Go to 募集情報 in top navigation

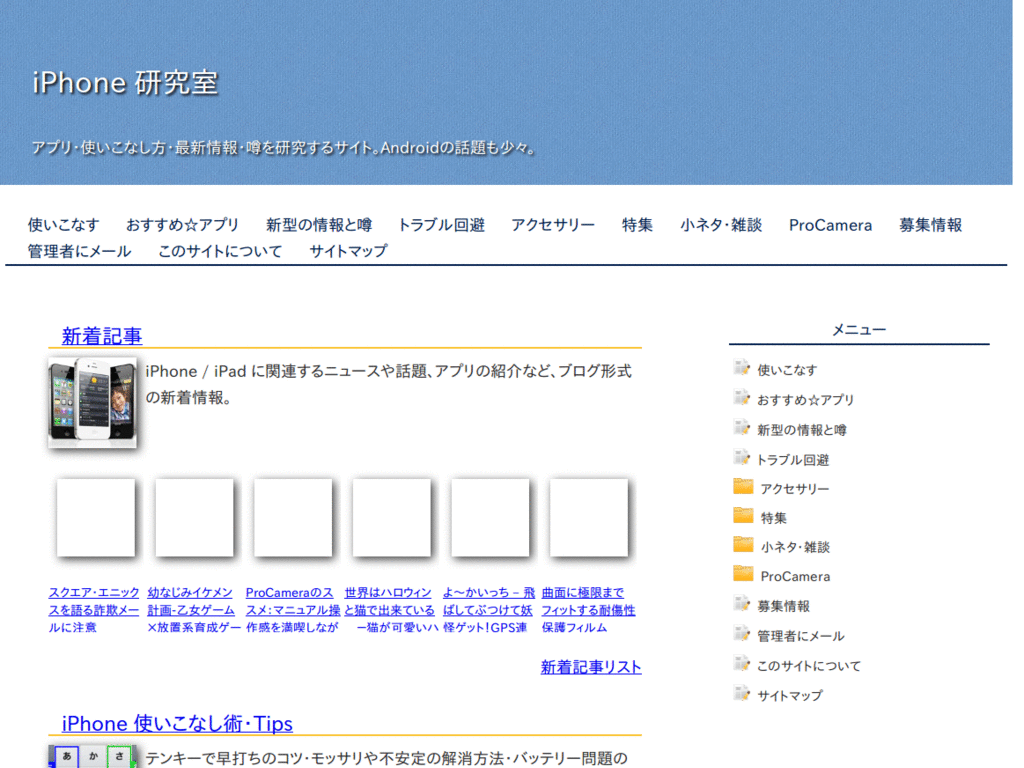coord(930,225)
